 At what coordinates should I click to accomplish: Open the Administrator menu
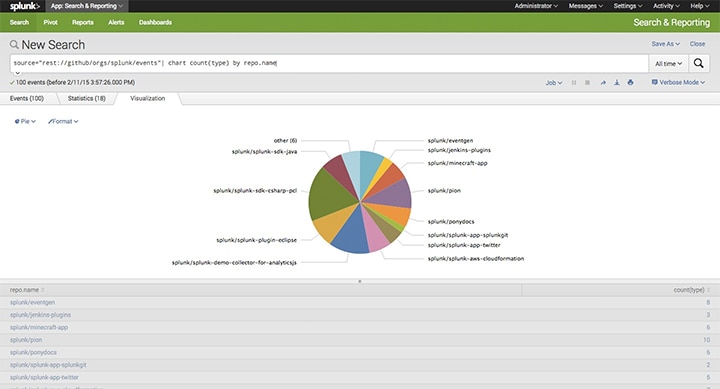pyautogui.click(x=536, y=6)
